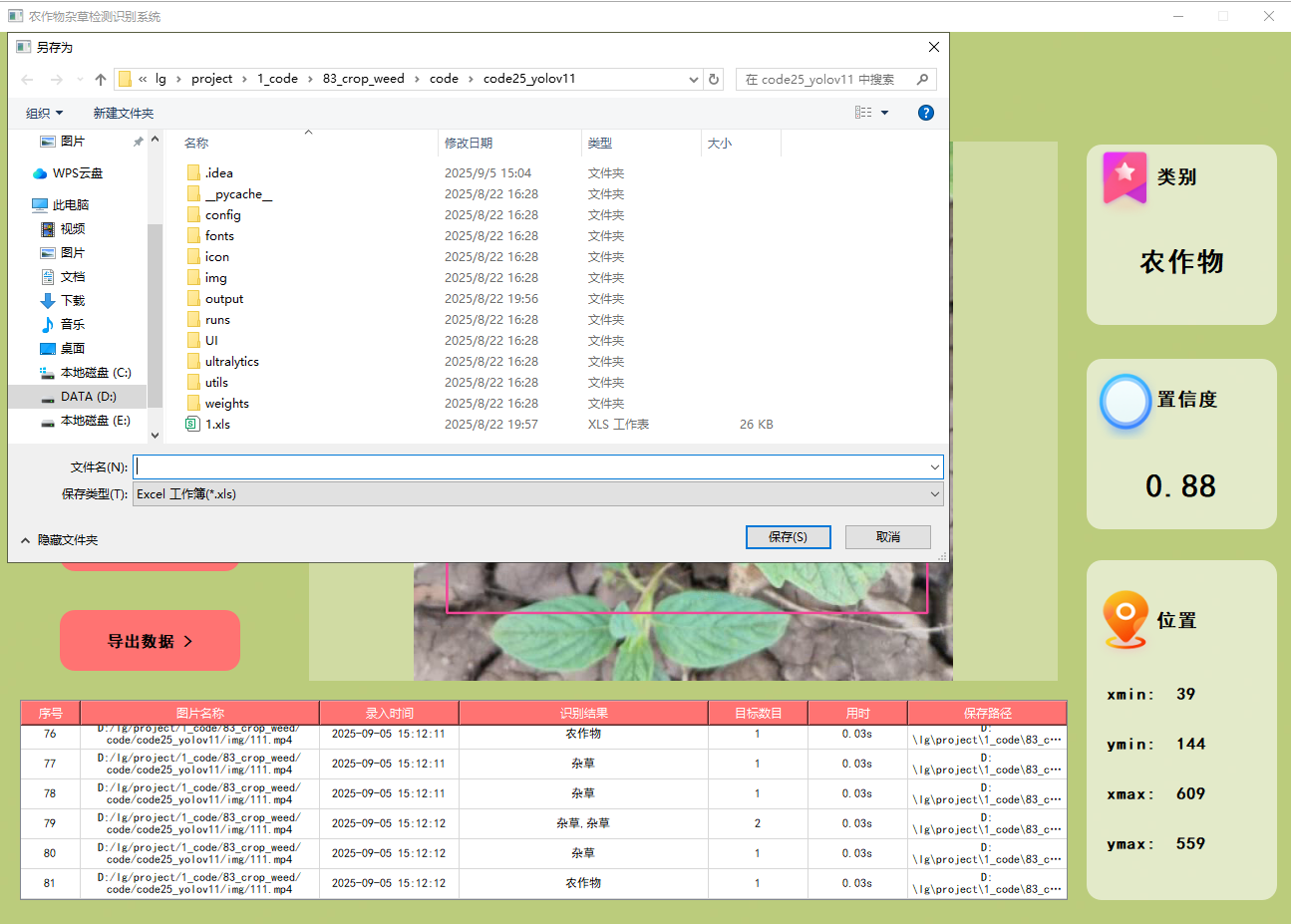
Task: Click the search code25_yolov11 box
Action: (836, 80)
